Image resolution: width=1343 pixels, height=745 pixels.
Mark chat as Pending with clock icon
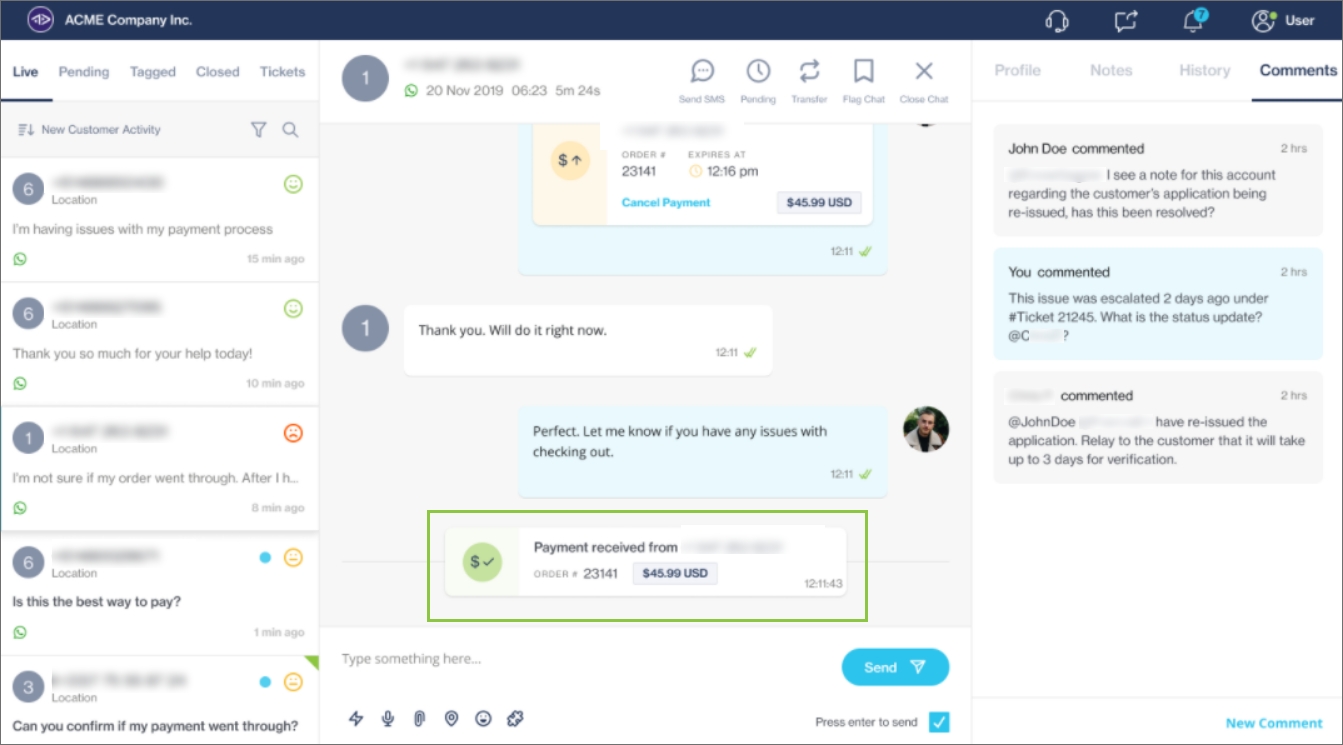click(758, 72)
